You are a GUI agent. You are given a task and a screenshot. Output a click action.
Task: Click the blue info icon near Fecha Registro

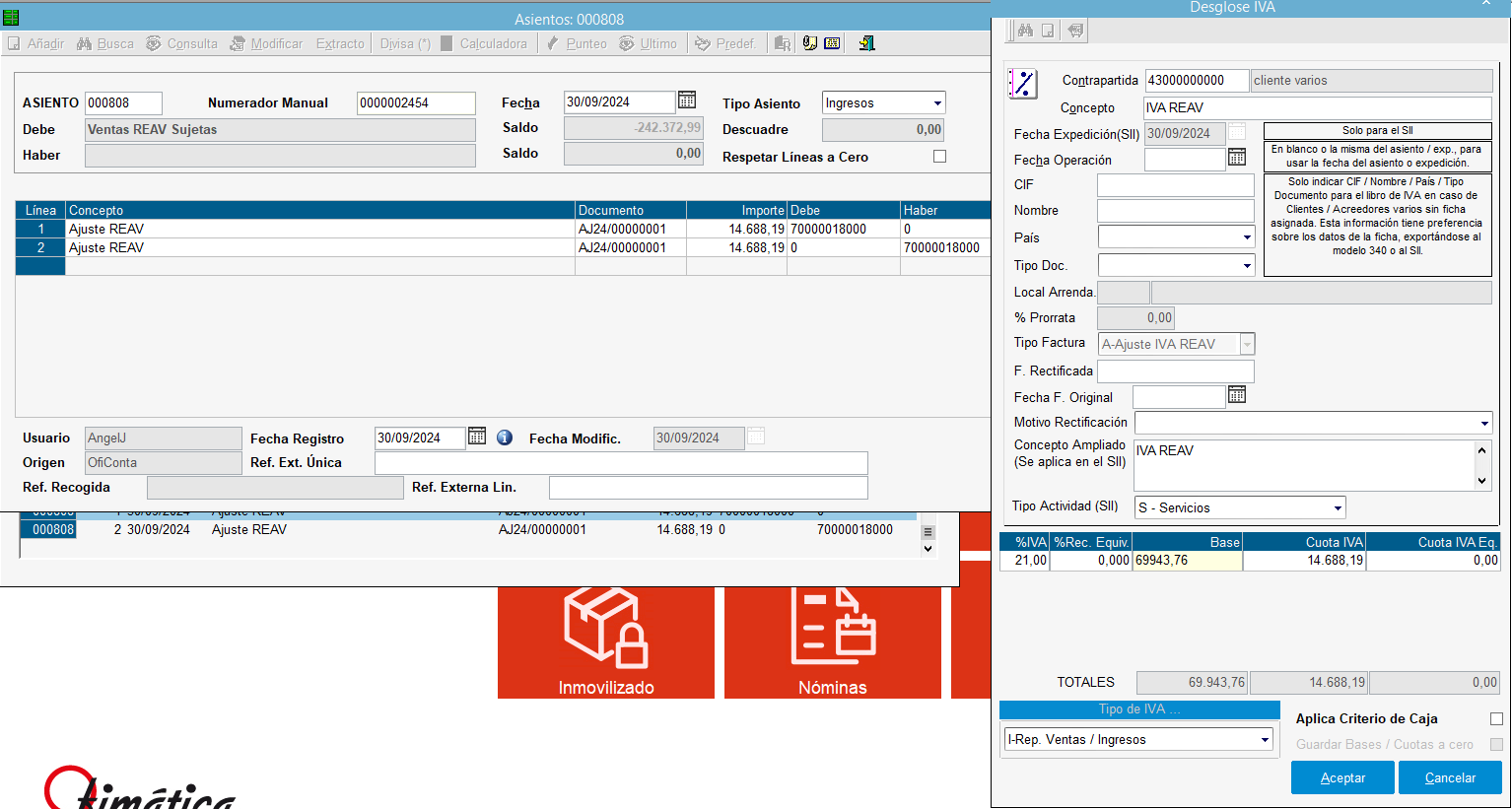(505, 438)
